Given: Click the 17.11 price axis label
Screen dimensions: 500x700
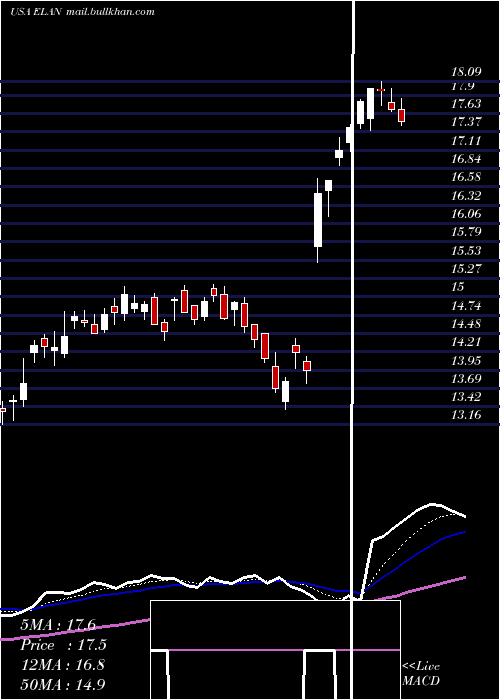Looking at the screenshot, I should point(466,141).
